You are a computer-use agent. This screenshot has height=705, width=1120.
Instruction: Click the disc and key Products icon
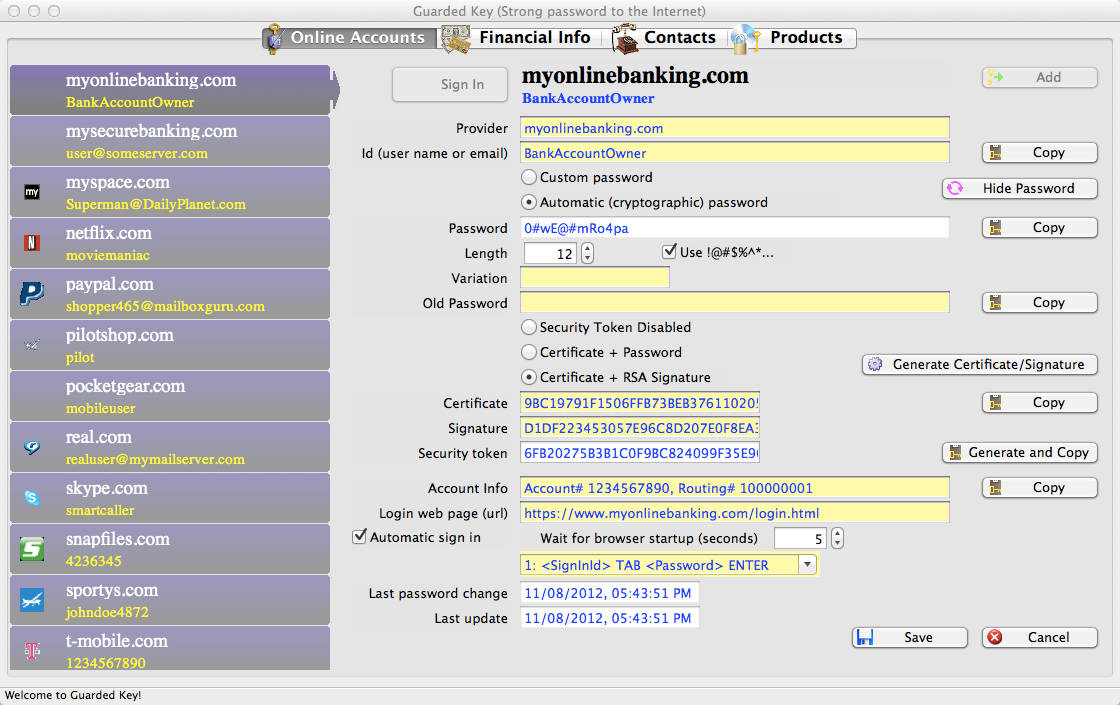pos(745,39)
